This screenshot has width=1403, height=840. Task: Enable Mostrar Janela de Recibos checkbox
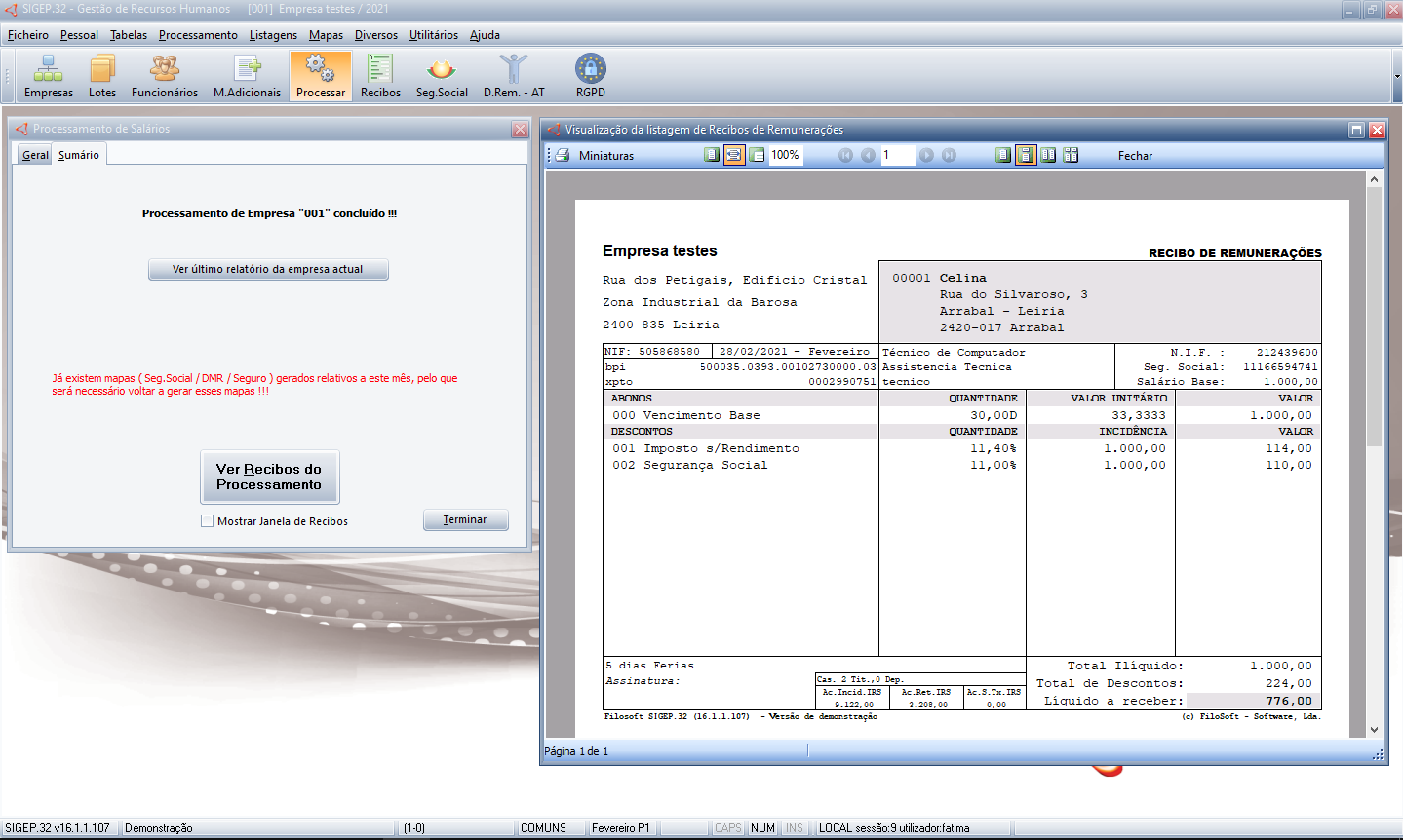click(207, 521)
